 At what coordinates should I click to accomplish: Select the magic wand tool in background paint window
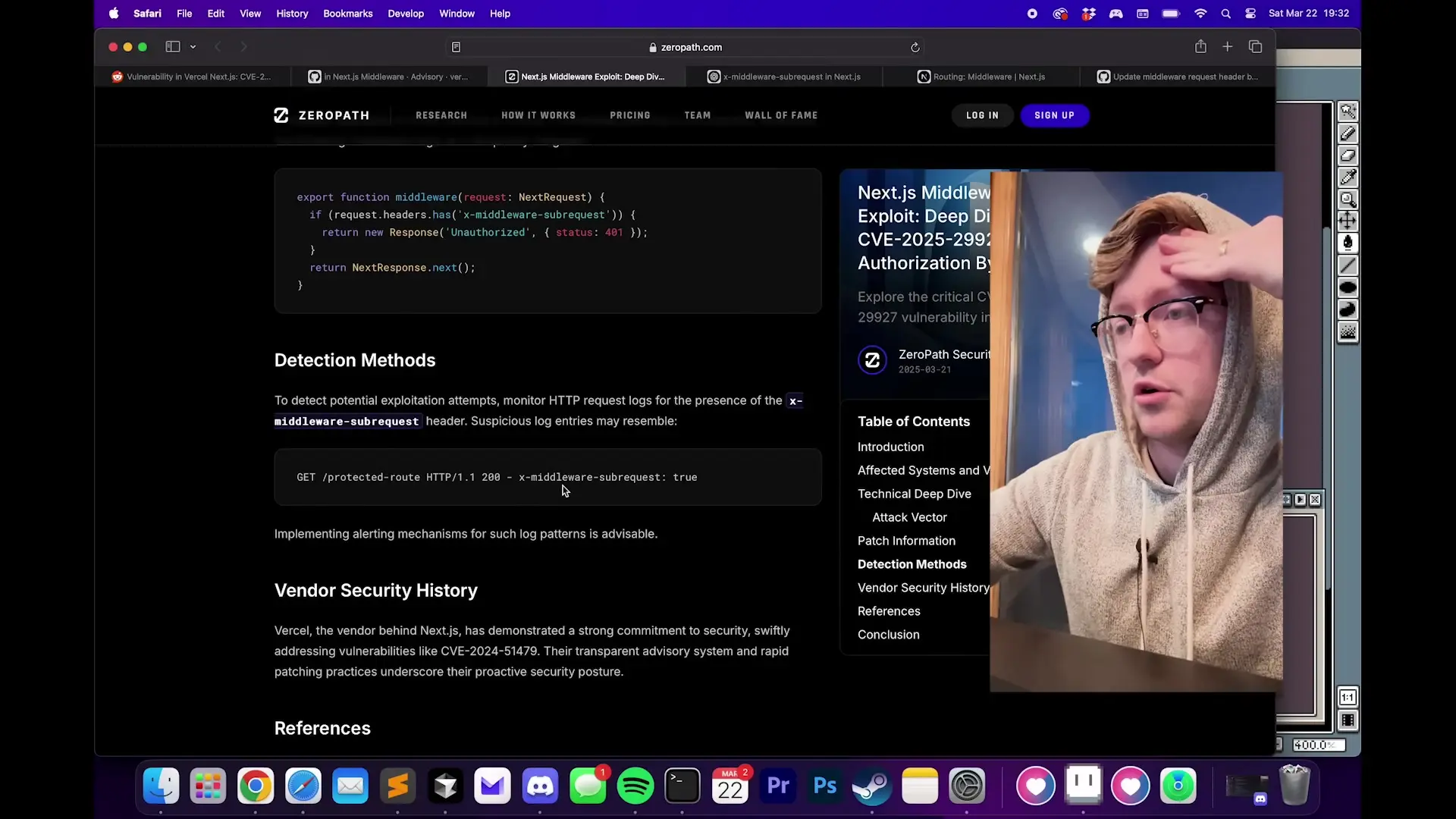(1348, 111)
